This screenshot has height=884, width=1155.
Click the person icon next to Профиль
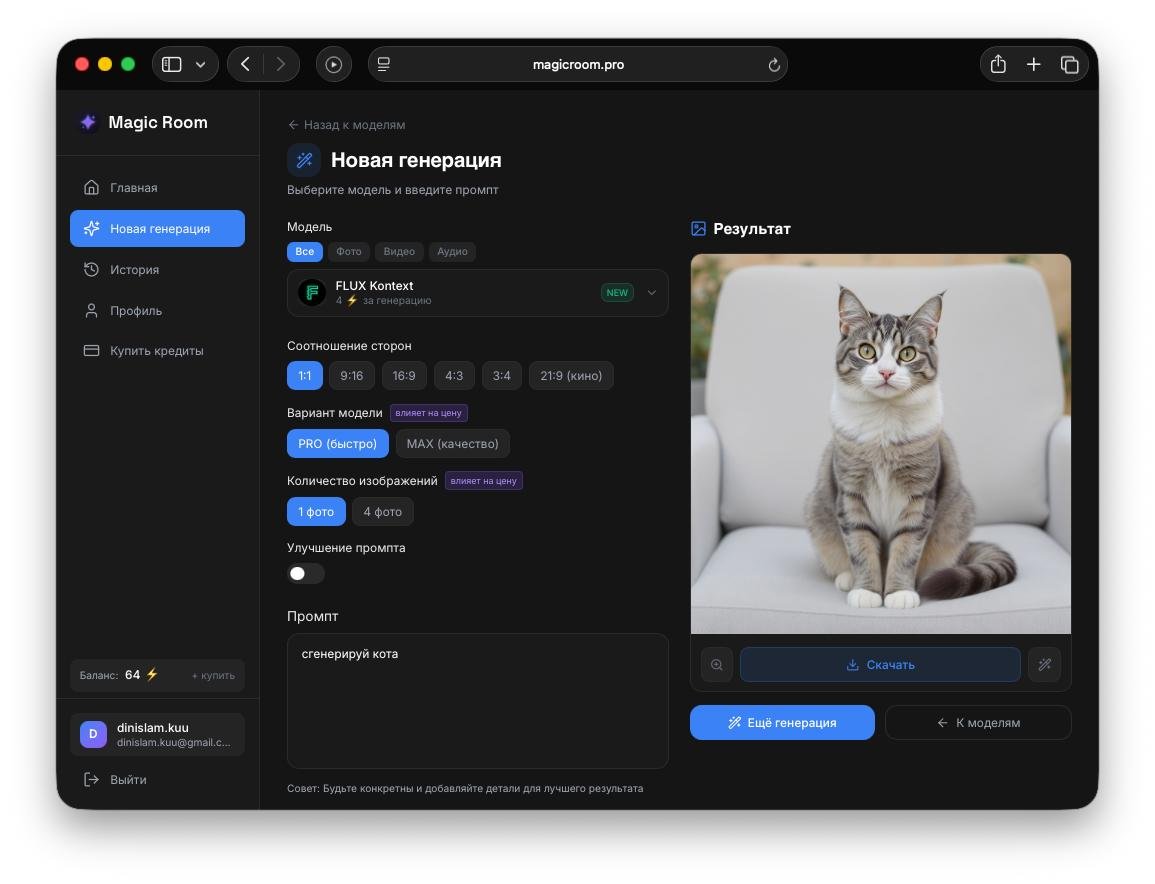pyautogui.click(x=91, y=310)
